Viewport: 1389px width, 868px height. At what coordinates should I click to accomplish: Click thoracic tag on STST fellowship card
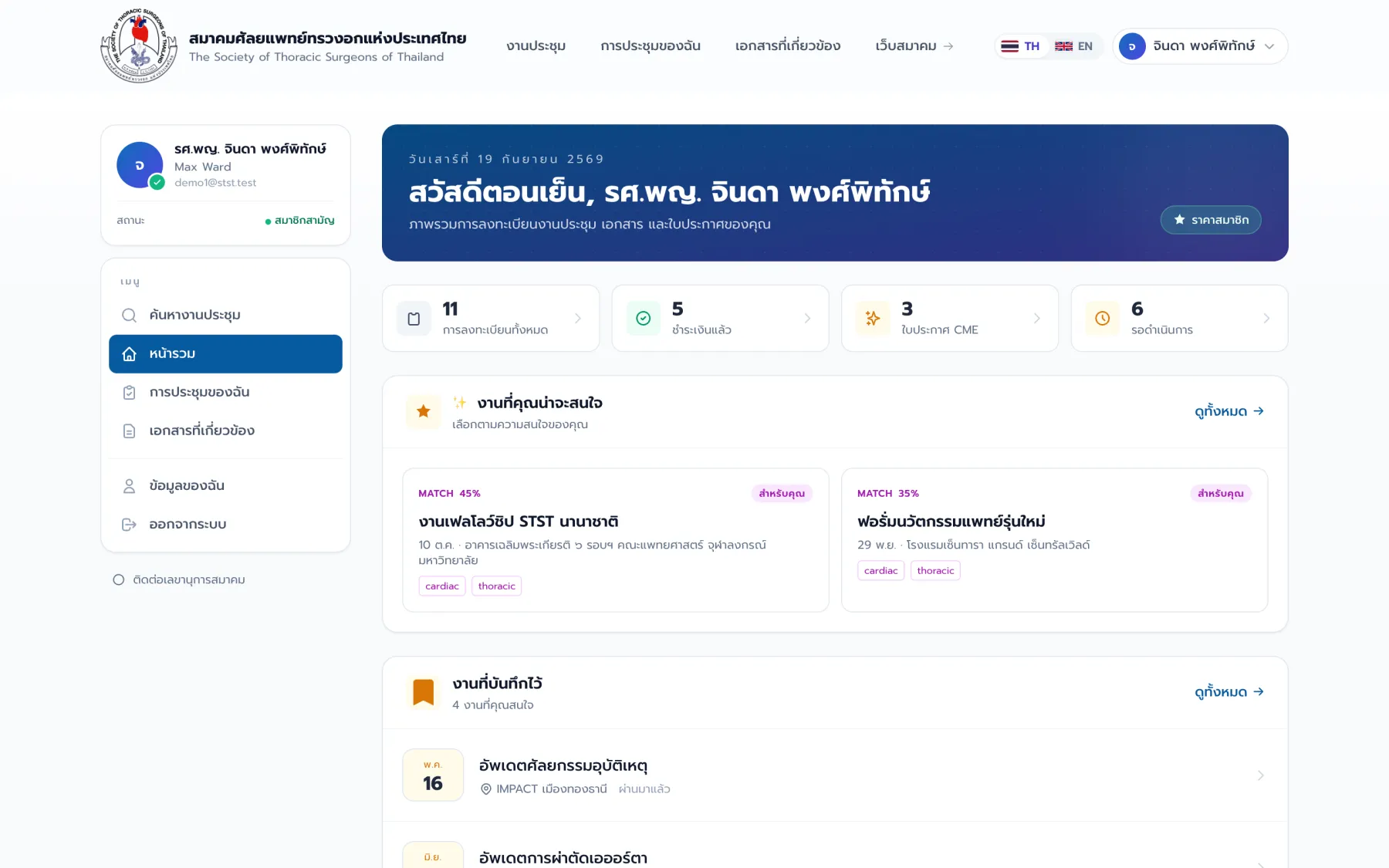pyautogui.click(x=497, y=586)
